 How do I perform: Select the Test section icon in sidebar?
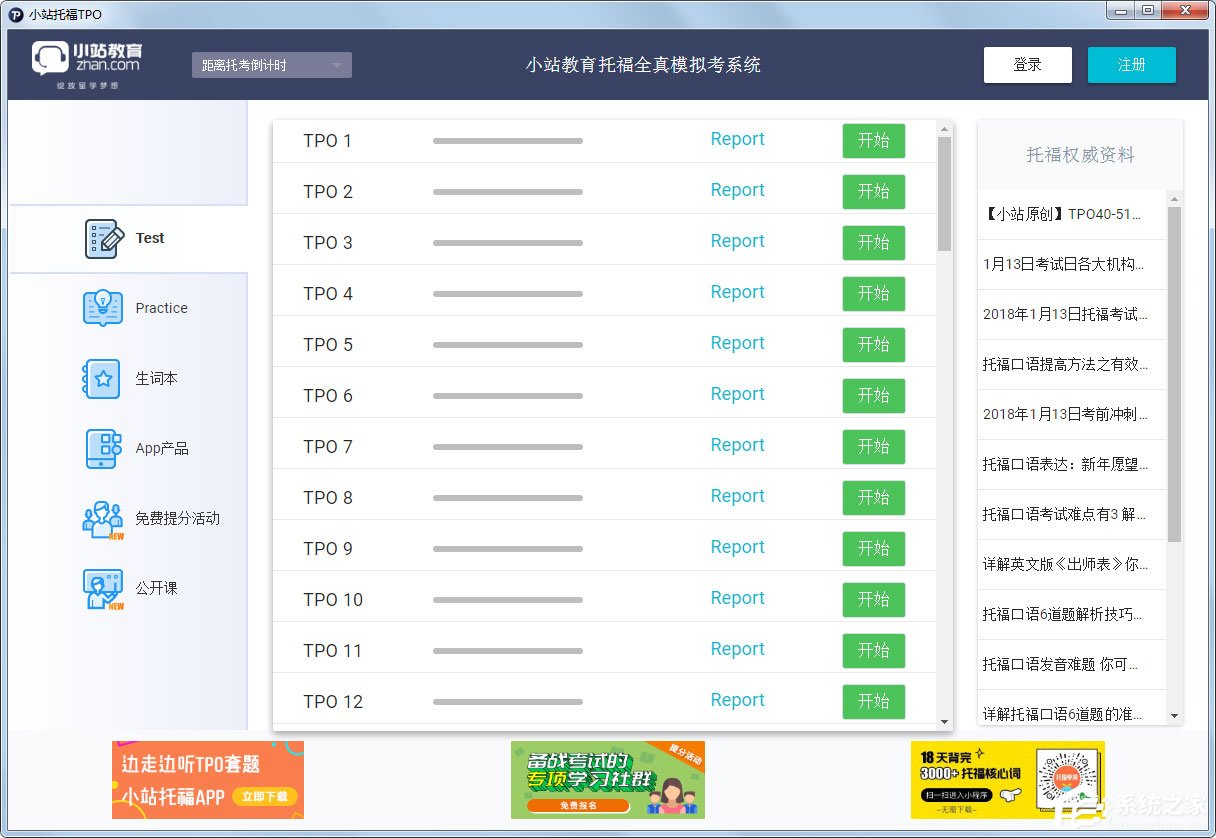coord(102,238)
